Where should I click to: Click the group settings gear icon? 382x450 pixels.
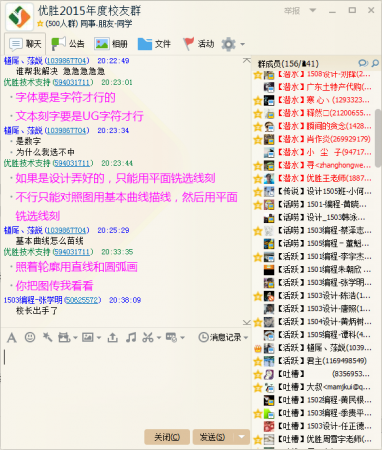228,44
